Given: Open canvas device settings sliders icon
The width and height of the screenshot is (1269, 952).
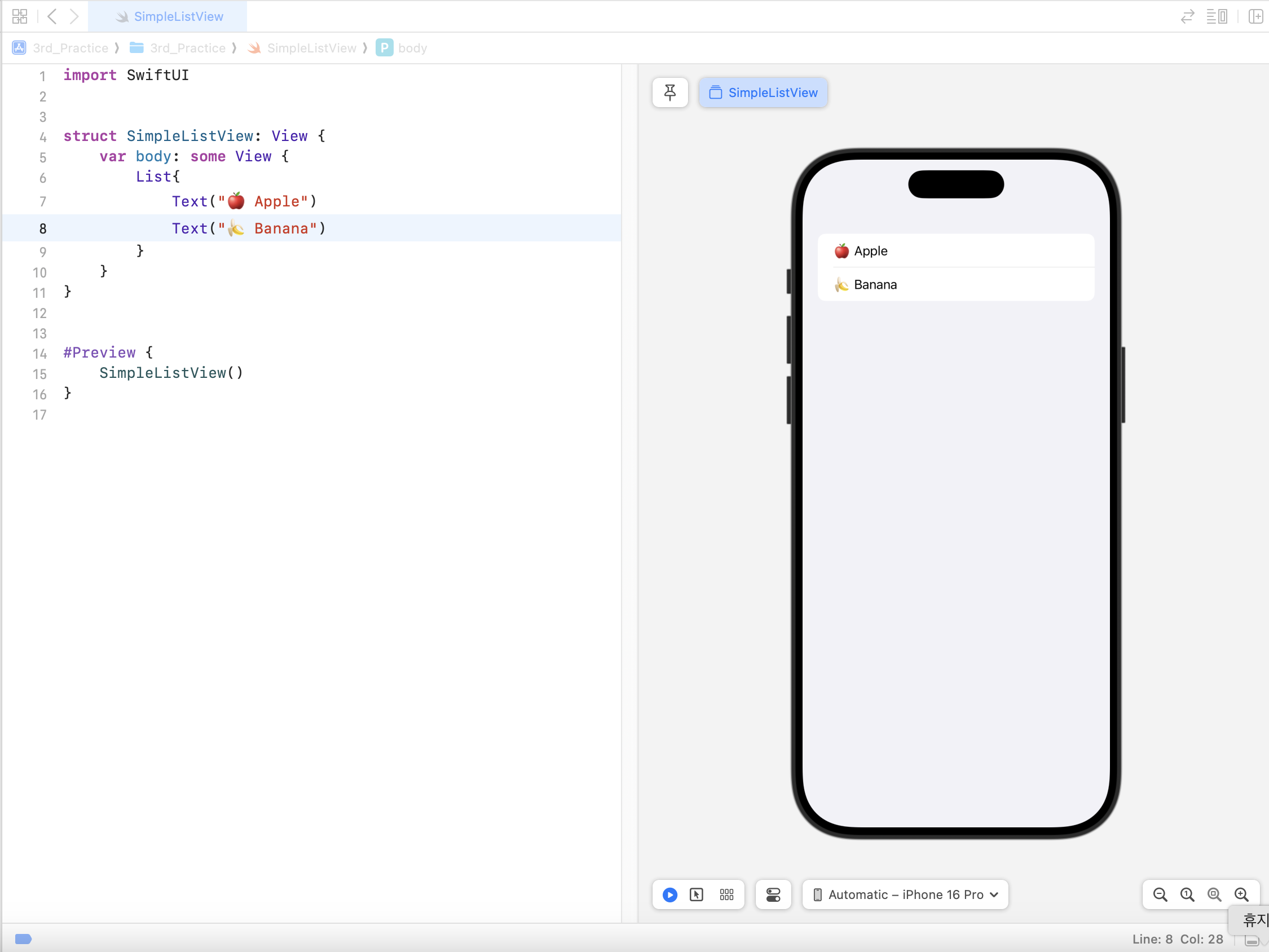Looking at the screenshot, I should 773,894.
